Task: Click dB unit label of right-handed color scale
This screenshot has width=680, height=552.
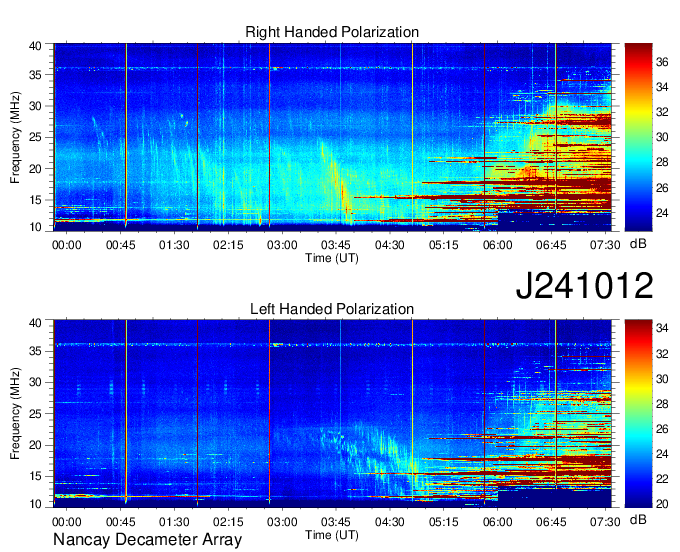Action: tap(638, 244)
